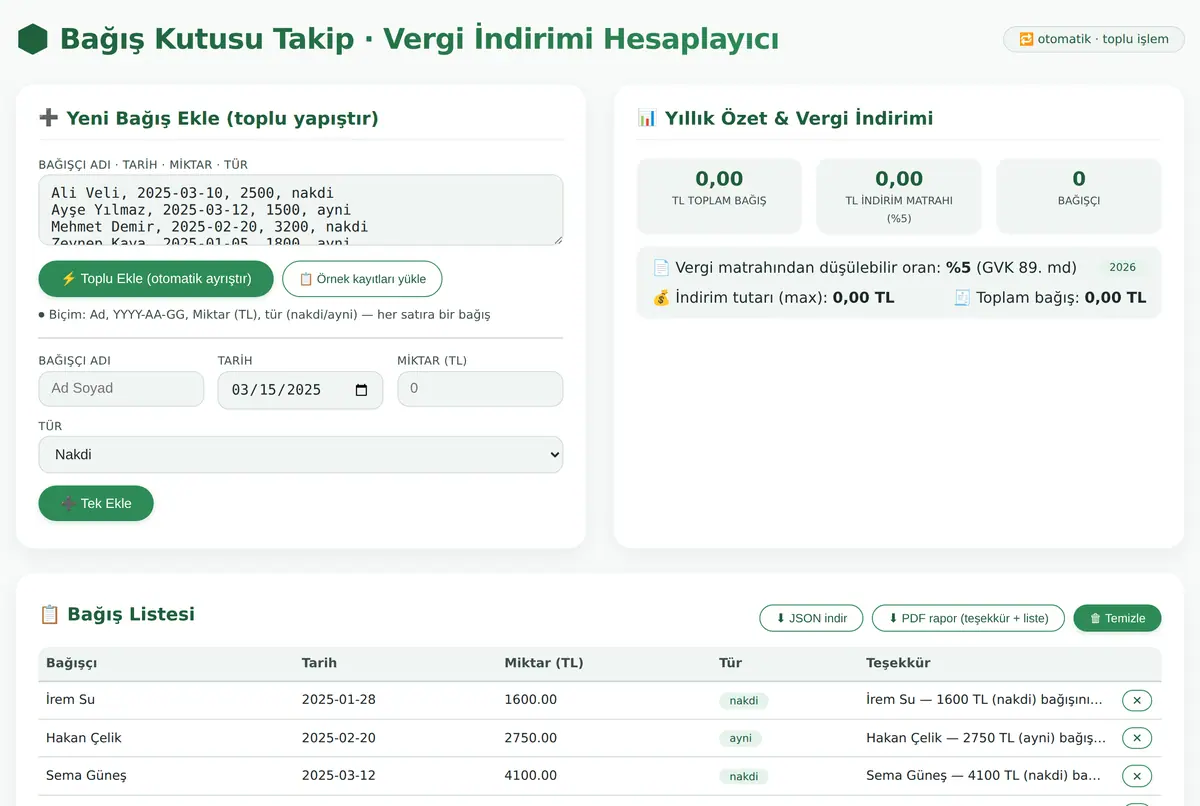This screenshot has height=806, width=1200.
Task: Open the calendar picker icon in date field
Action: click(362, 390)
